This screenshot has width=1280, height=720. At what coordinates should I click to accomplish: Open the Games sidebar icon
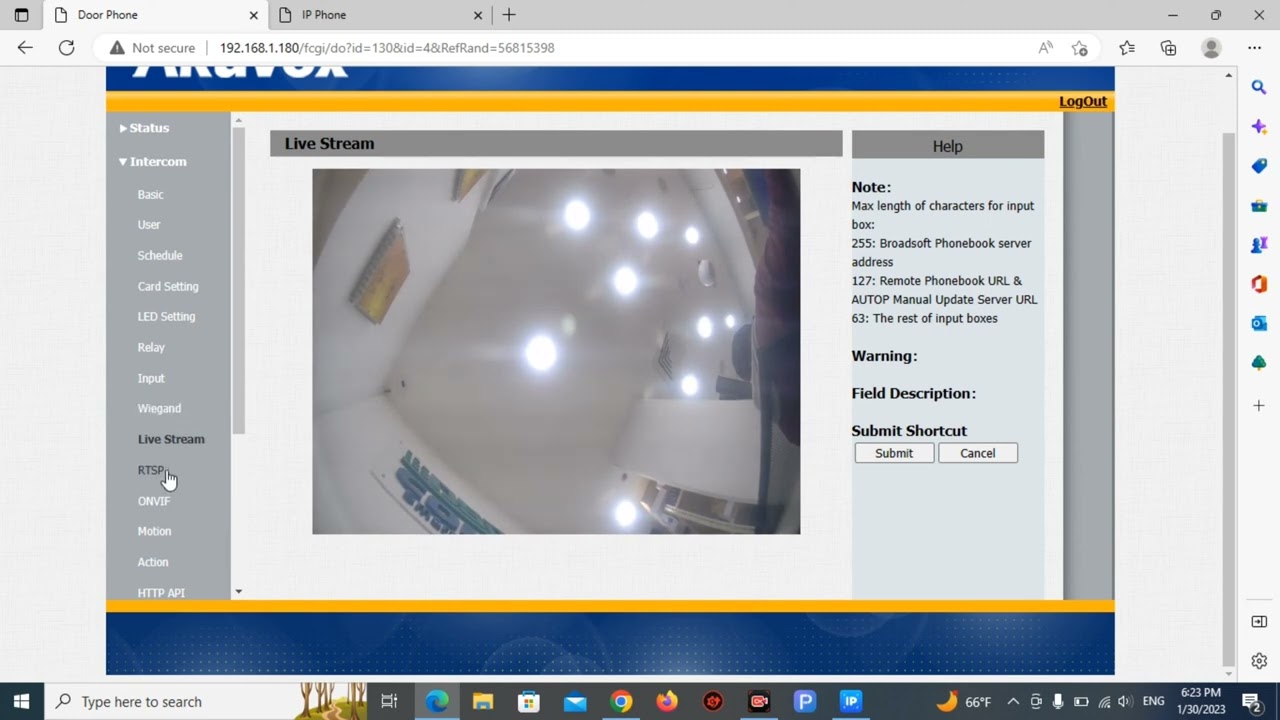pyautogui.click(x=1259, y=244)
